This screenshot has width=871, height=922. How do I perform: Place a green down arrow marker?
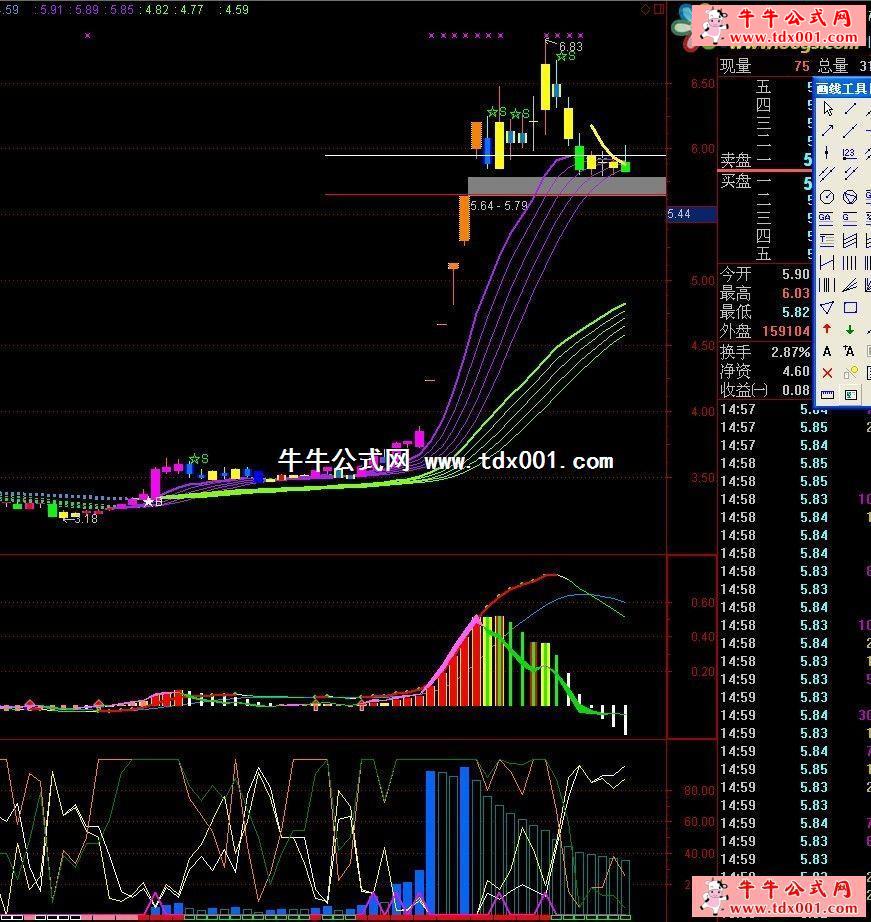tap(850, 329)
